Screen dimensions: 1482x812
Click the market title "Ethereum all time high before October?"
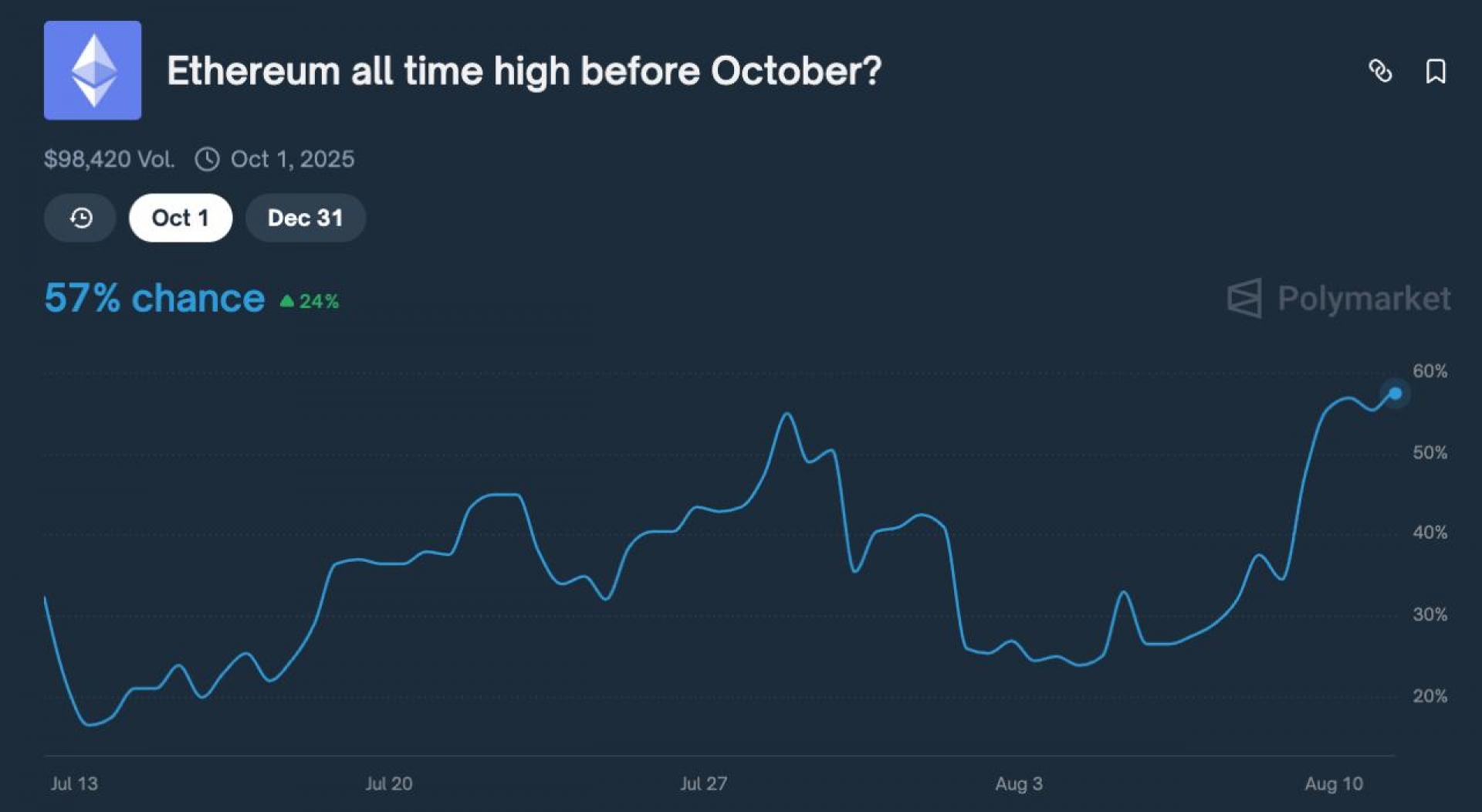point(524,71)
